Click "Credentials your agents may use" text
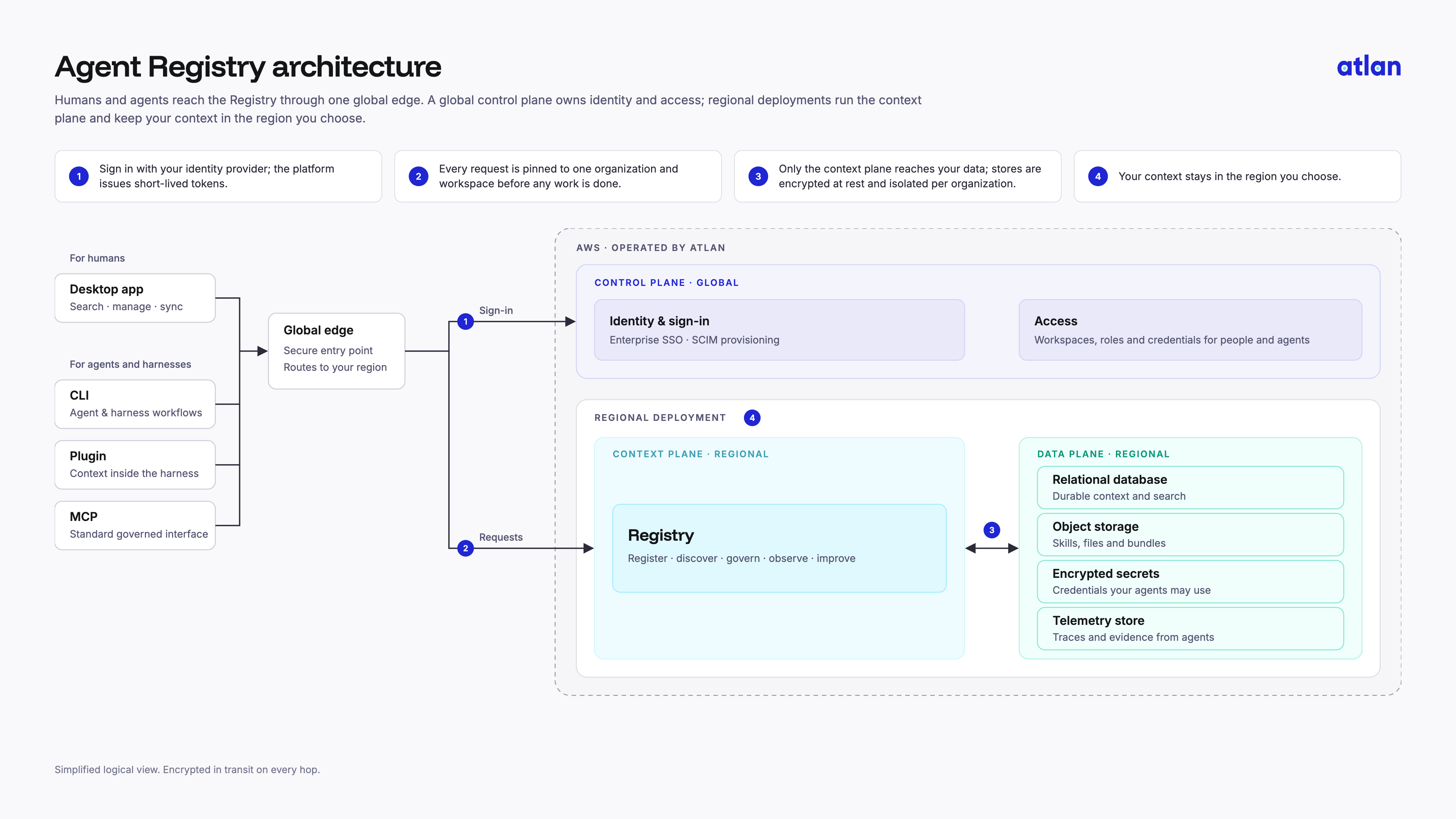 (1131, 590)
